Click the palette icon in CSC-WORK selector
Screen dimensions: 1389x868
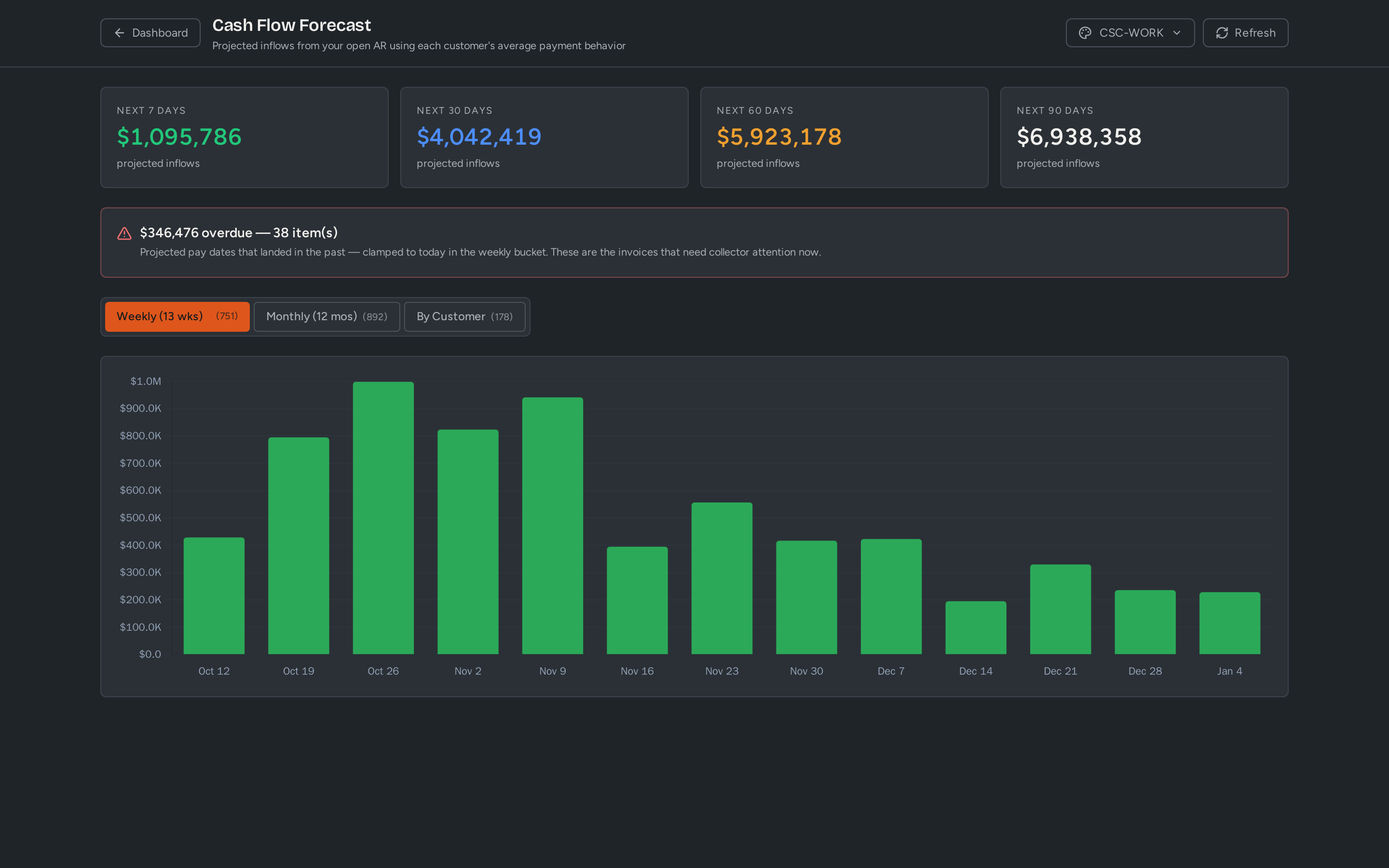click(1085, 33)
